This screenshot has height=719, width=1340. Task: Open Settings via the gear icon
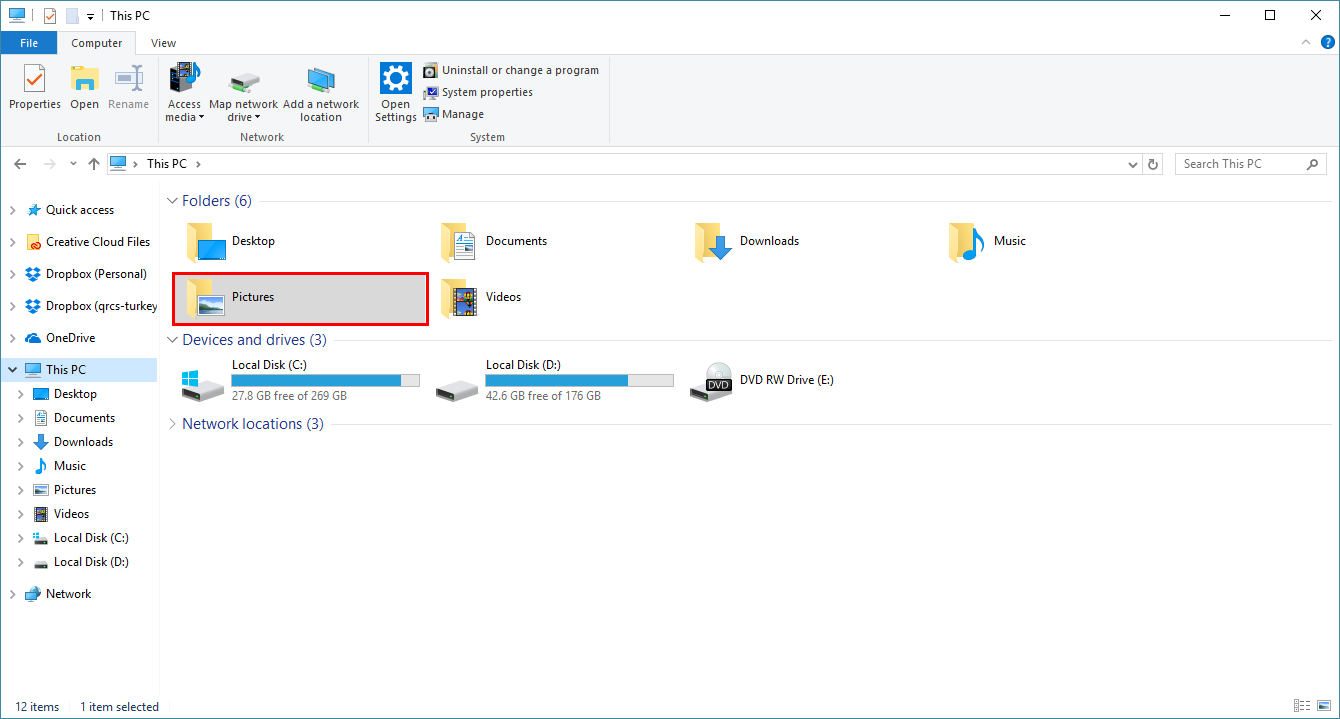[x=396, y=79]
